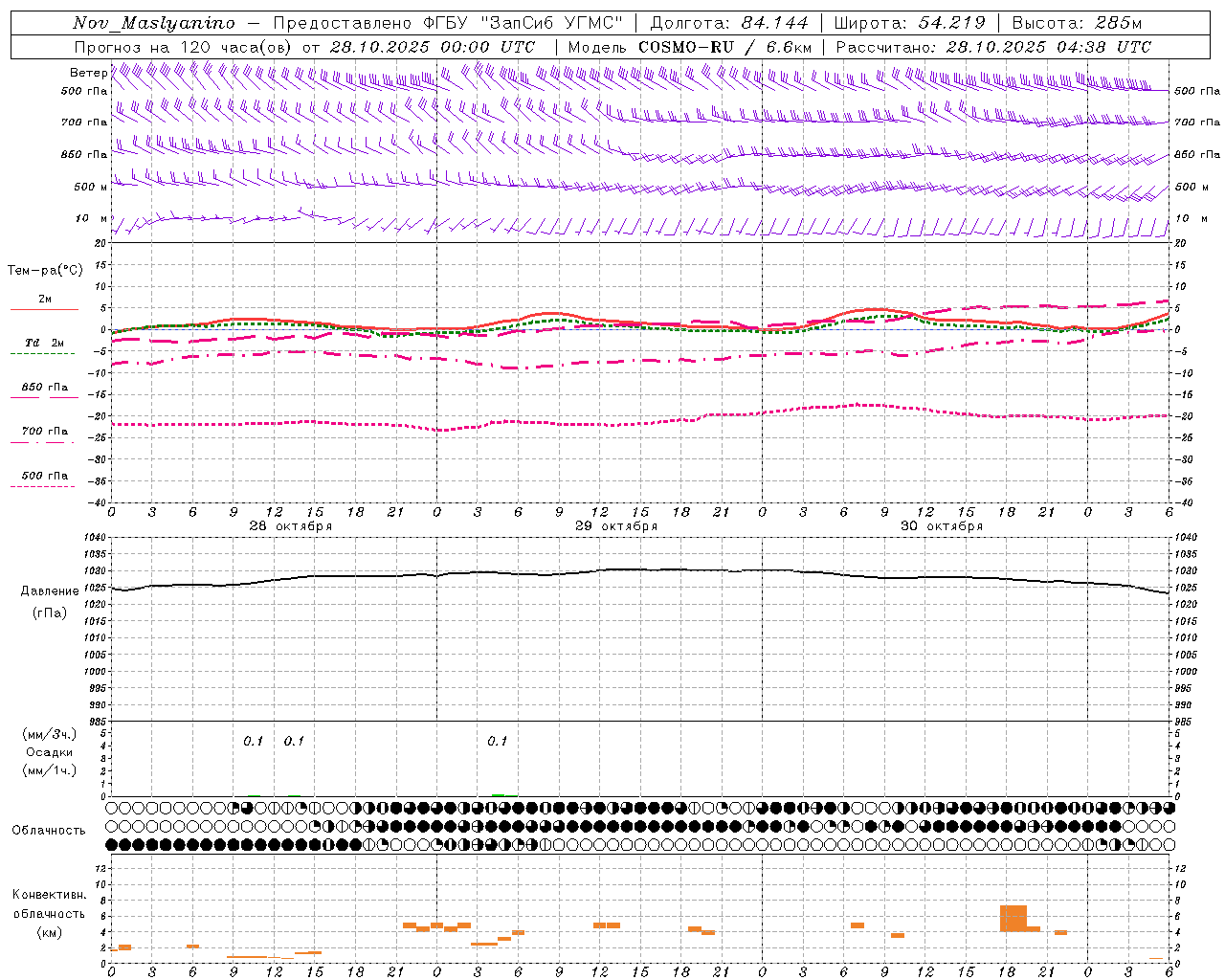Viewport: 1225px width, 980px height.
Task: Click the 1000 value on left pressure axis
Action: click(93, 672)
